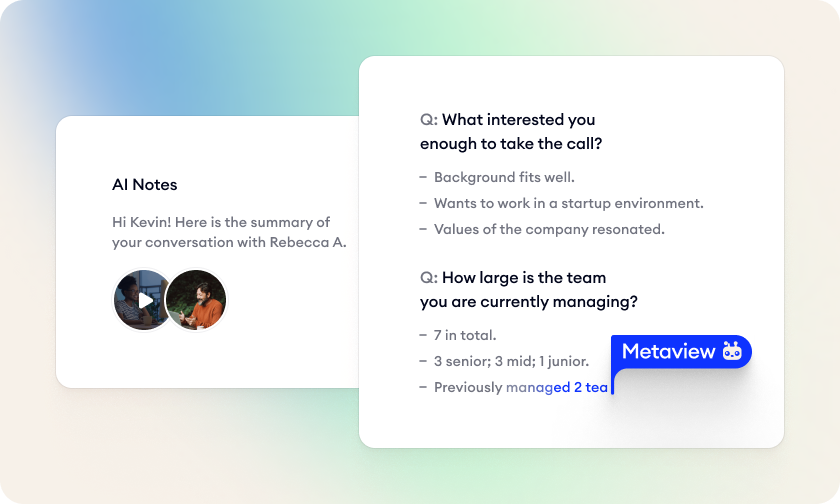Click the '7 in total.' note
The width and height of the screenshot is (840, 504).
pyautogui.click(x=465, y=335)
